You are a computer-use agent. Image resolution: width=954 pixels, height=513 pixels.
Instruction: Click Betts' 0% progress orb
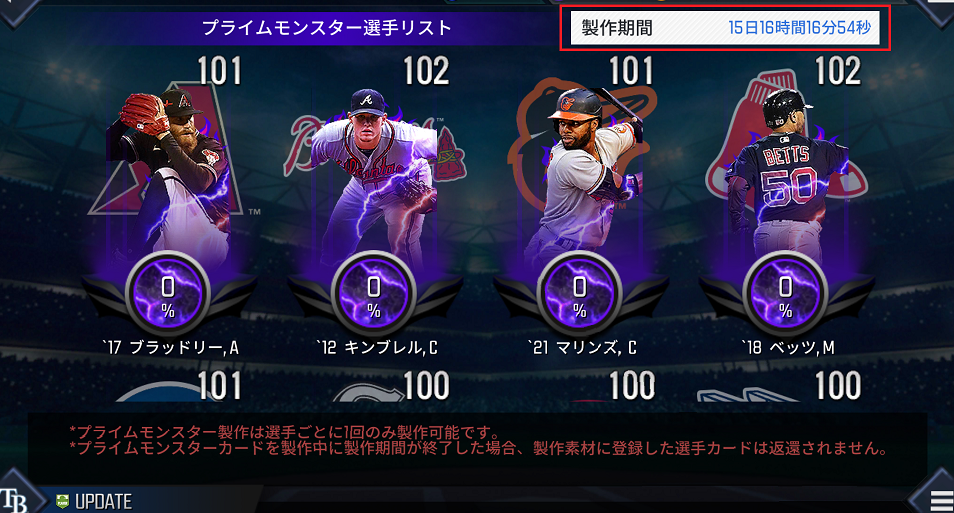[785, 294]
